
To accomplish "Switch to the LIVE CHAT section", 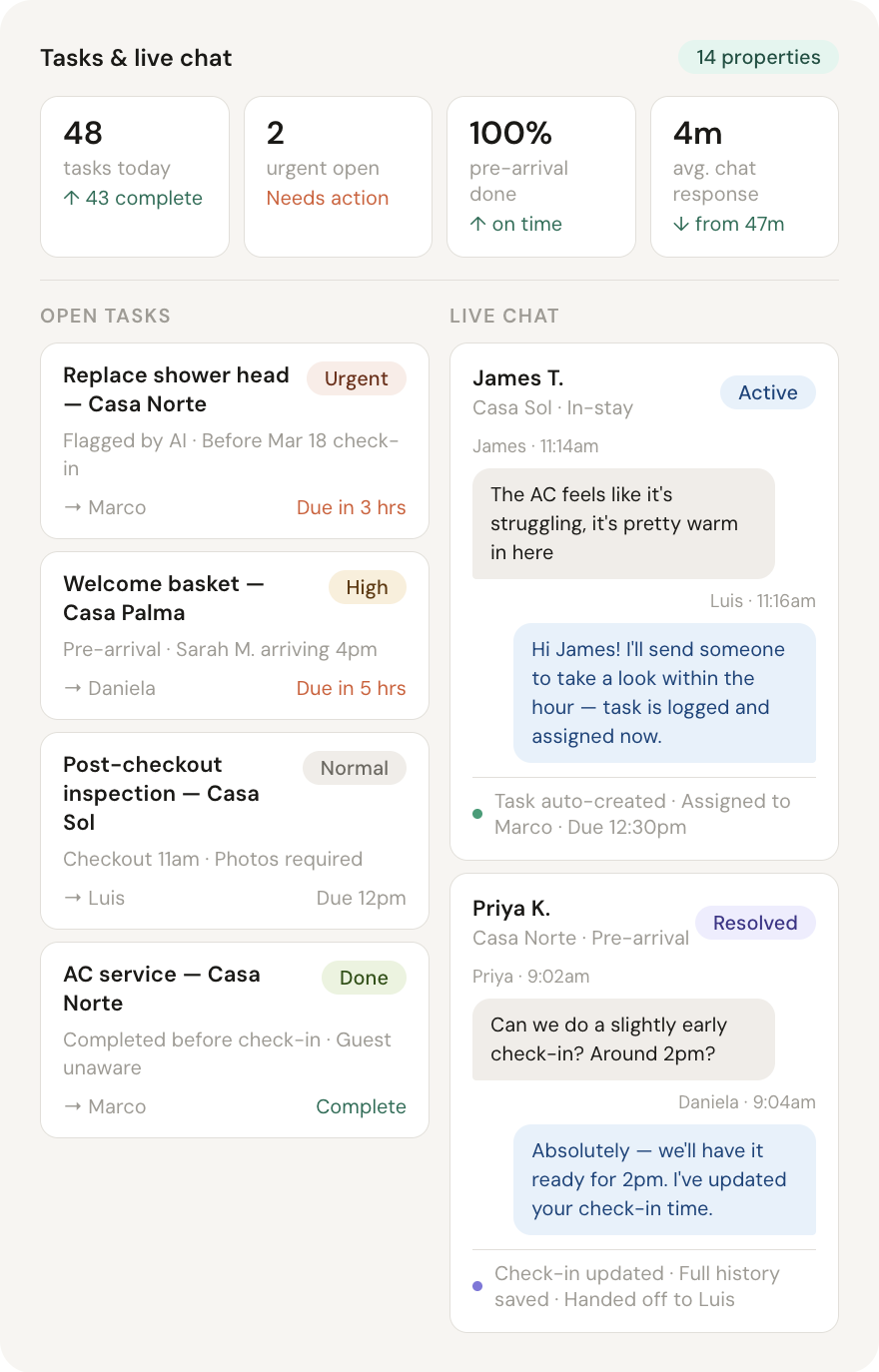I will click(504, 316).
